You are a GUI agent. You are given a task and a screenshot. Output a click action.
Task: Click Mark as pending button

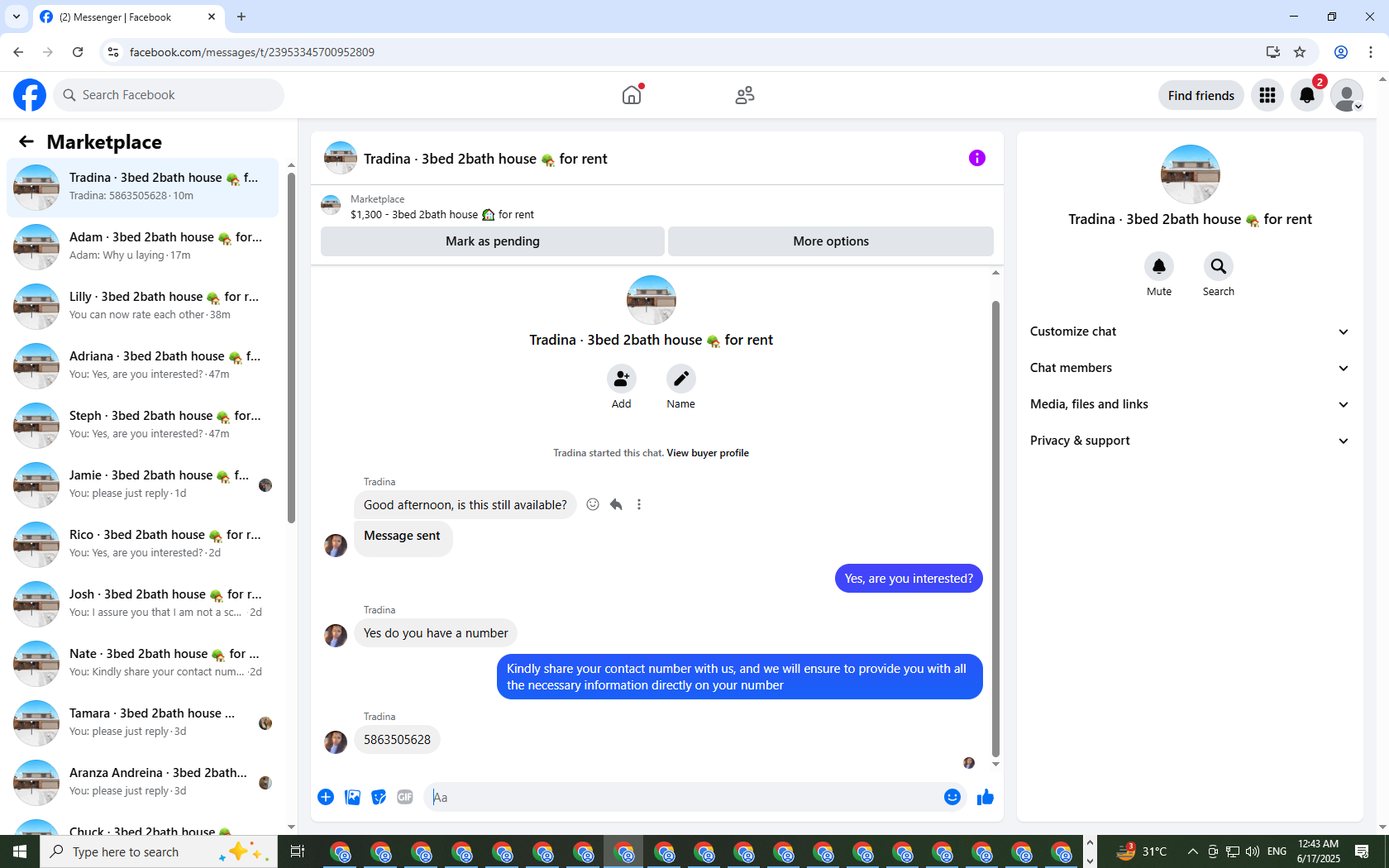(493, 241)
